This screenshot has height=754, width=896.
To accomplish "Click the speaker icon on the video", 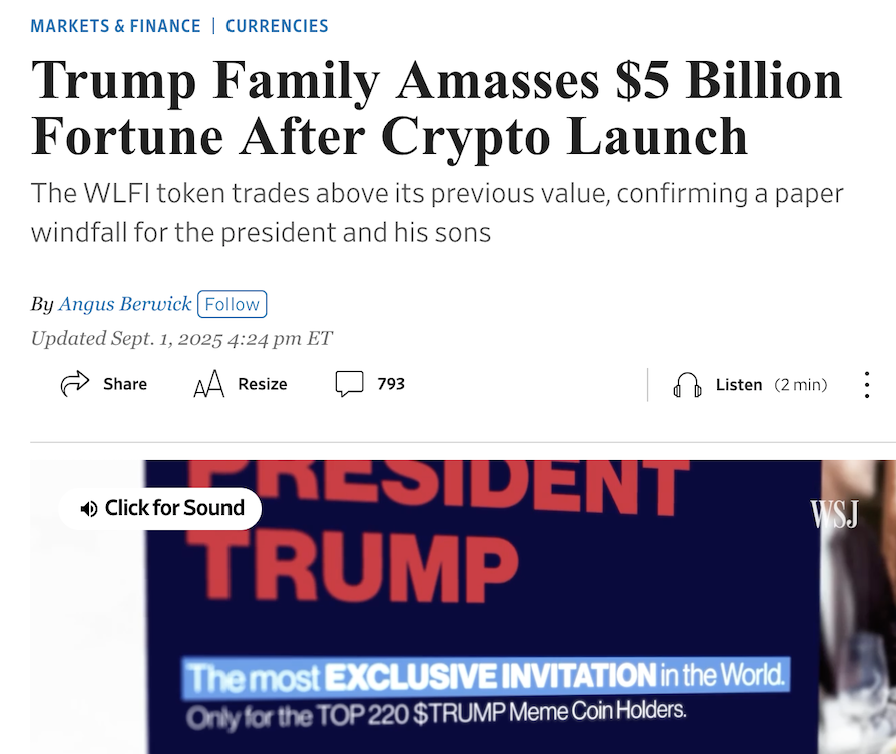I will (x=90, y=508).
